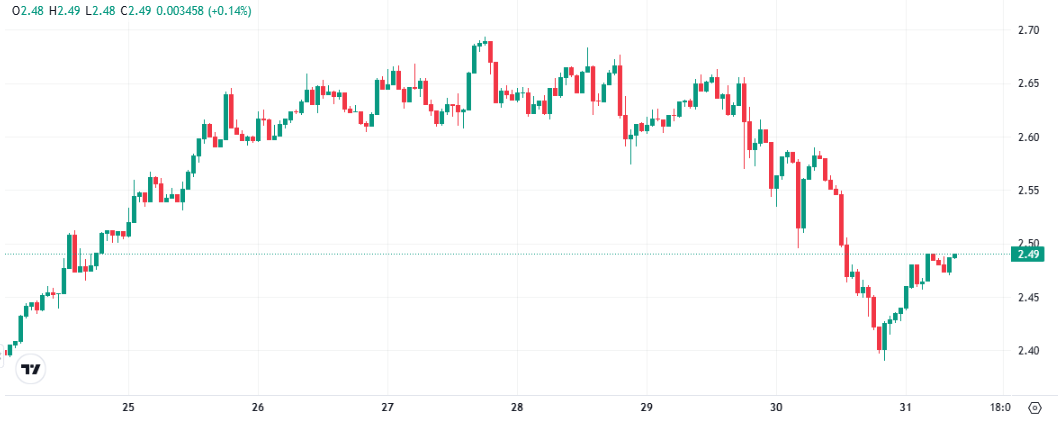Image resolution: width=1061 pixels, height=429 pixels.
Task: Click the 18:00 time axis label
Action: (x=999, y=408)
